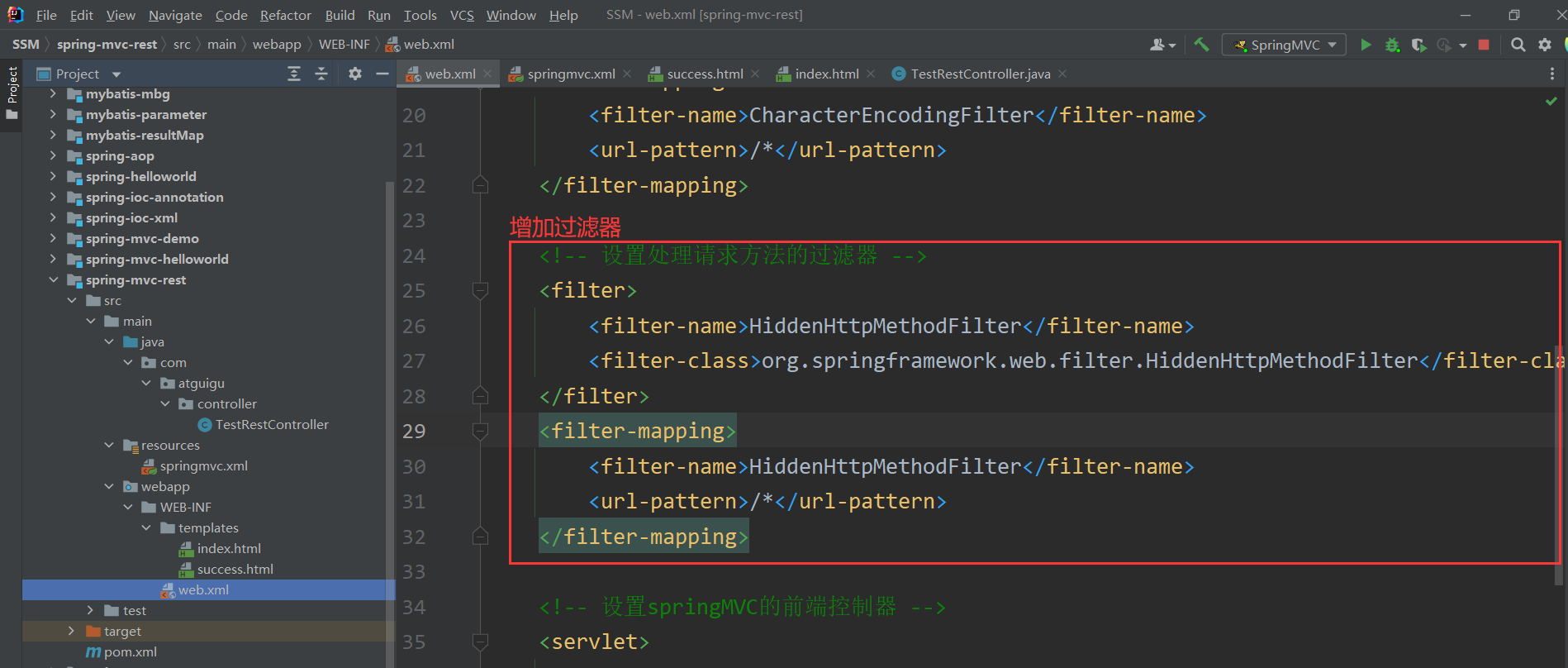The width and height of the screenshot is (1568, 668).
Task: Click the webapp breadcrumb
Action: (x=277, y=45)
